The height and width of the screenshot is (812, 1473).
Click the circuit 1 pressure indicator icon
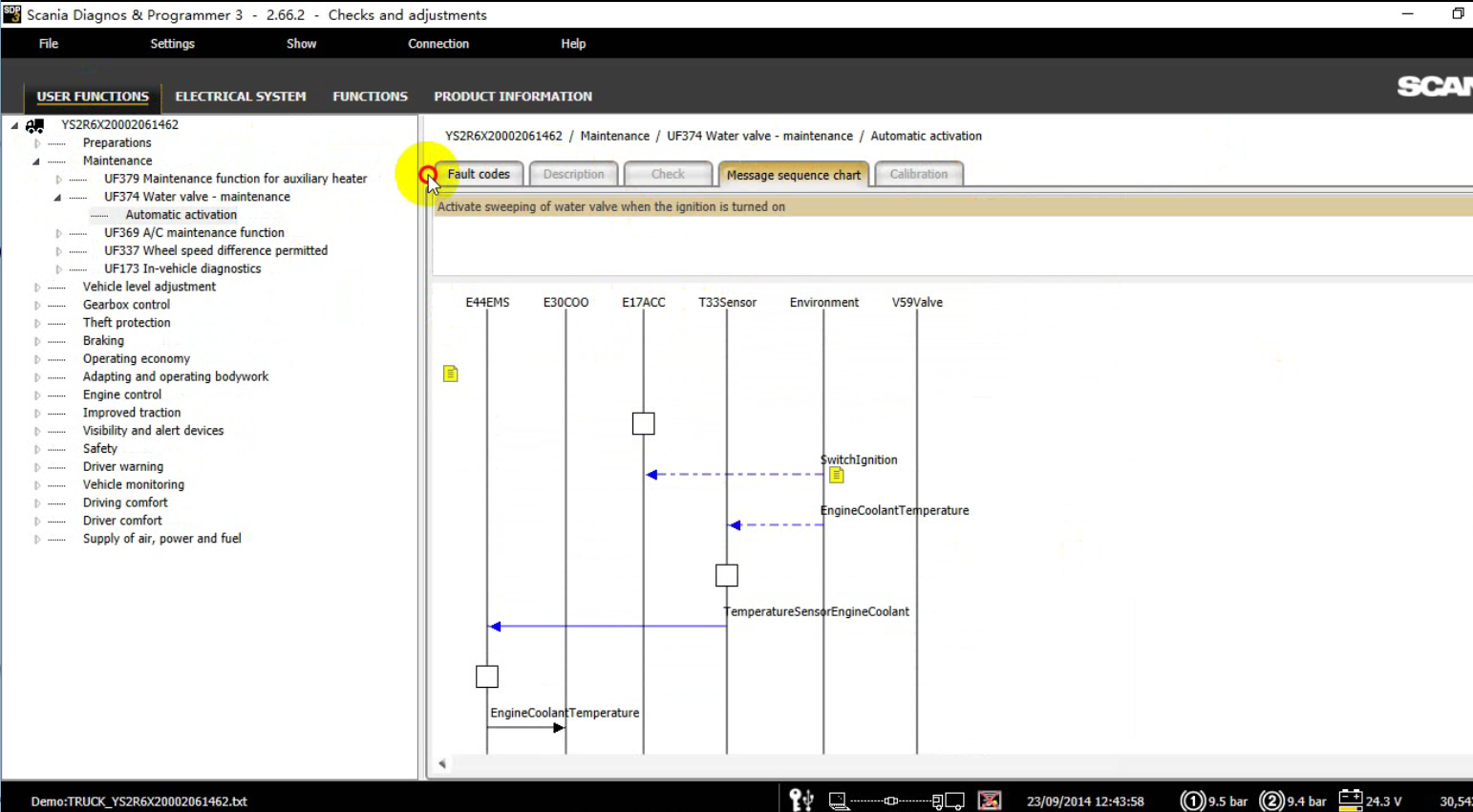pyautogui.click(x=1192, y=801)
